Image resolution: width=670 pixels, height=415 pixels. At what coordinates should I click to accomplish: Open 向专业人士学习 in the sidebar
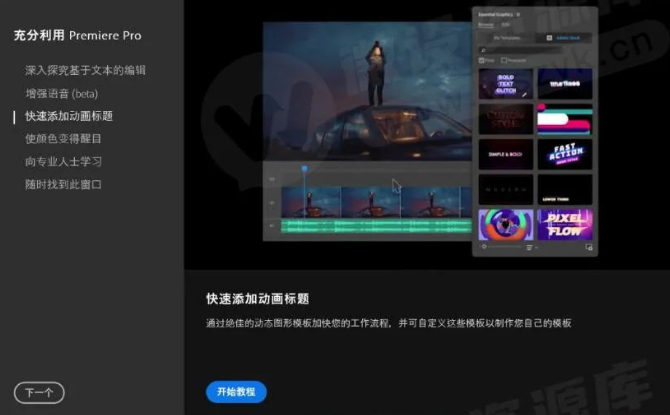pyautogui.click(x=63, y=162)
